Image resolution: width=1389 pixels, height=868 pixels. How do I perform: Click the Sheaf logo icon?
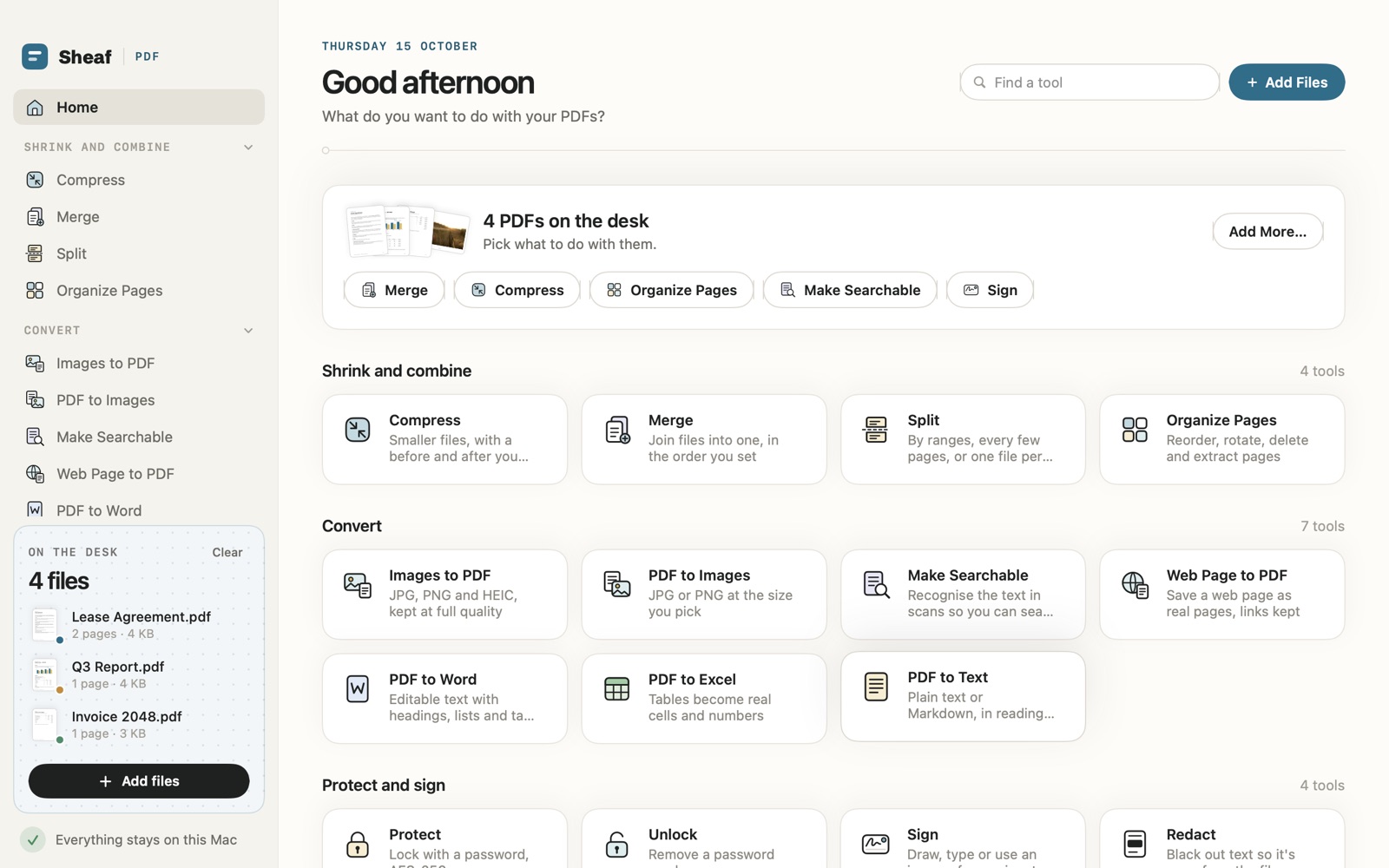click(35, 56)
